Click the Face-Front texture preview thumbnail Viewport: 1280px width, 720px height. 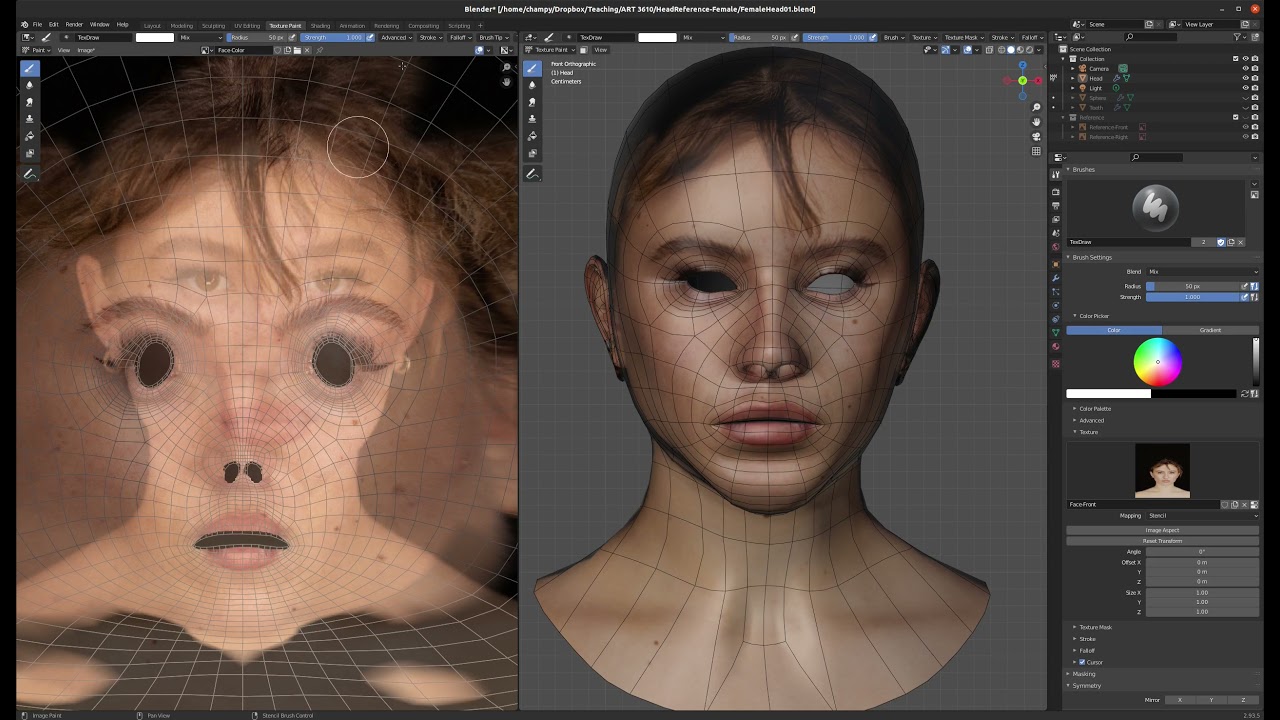click(1162, 471)
